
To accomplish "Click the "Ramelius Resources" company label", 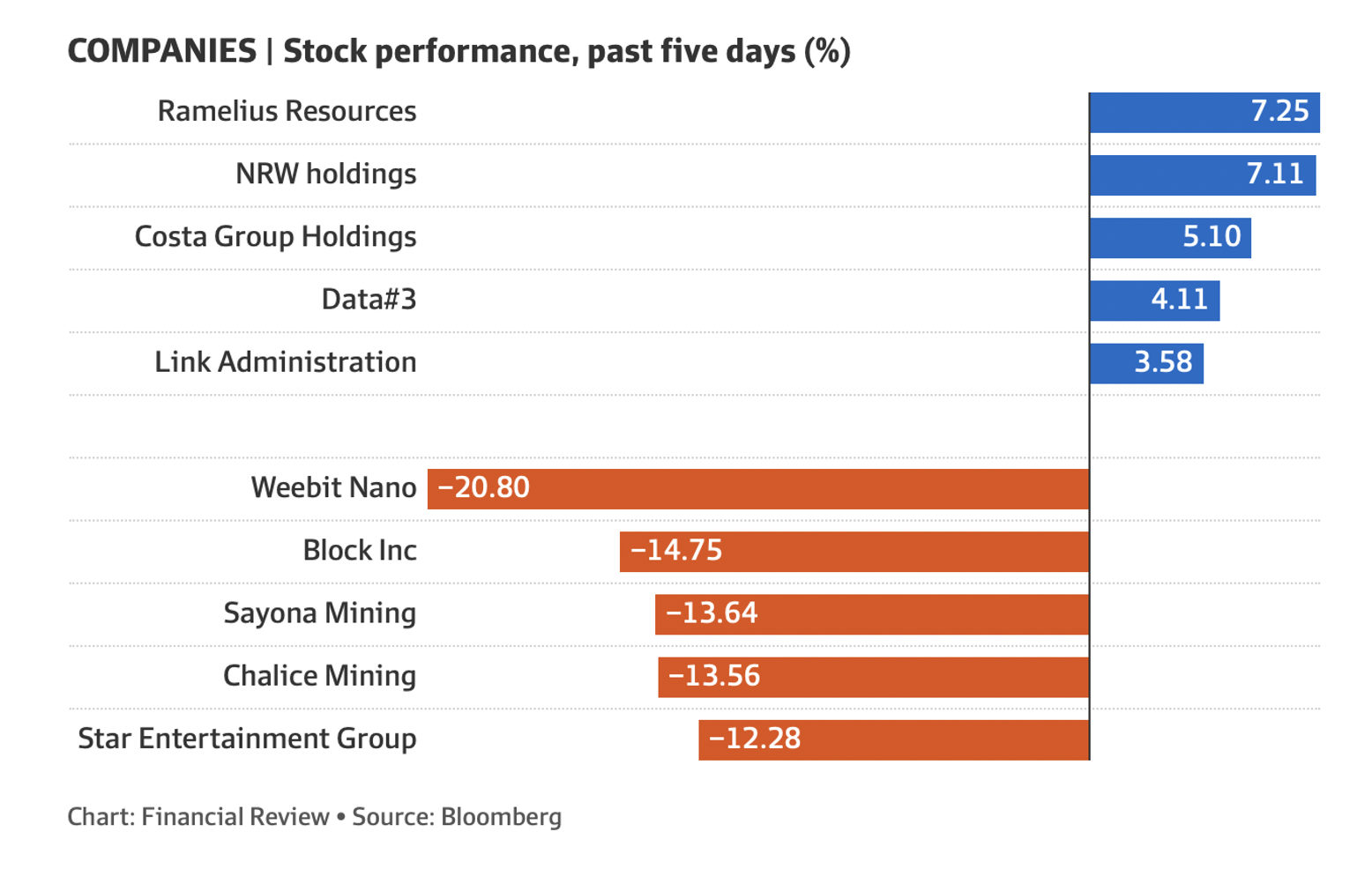I will click(x=287, y=112).
